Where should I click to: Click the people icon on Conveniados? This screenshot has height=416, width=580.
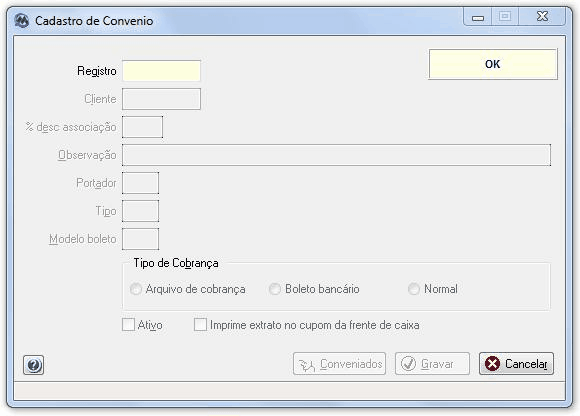[307, 365]
